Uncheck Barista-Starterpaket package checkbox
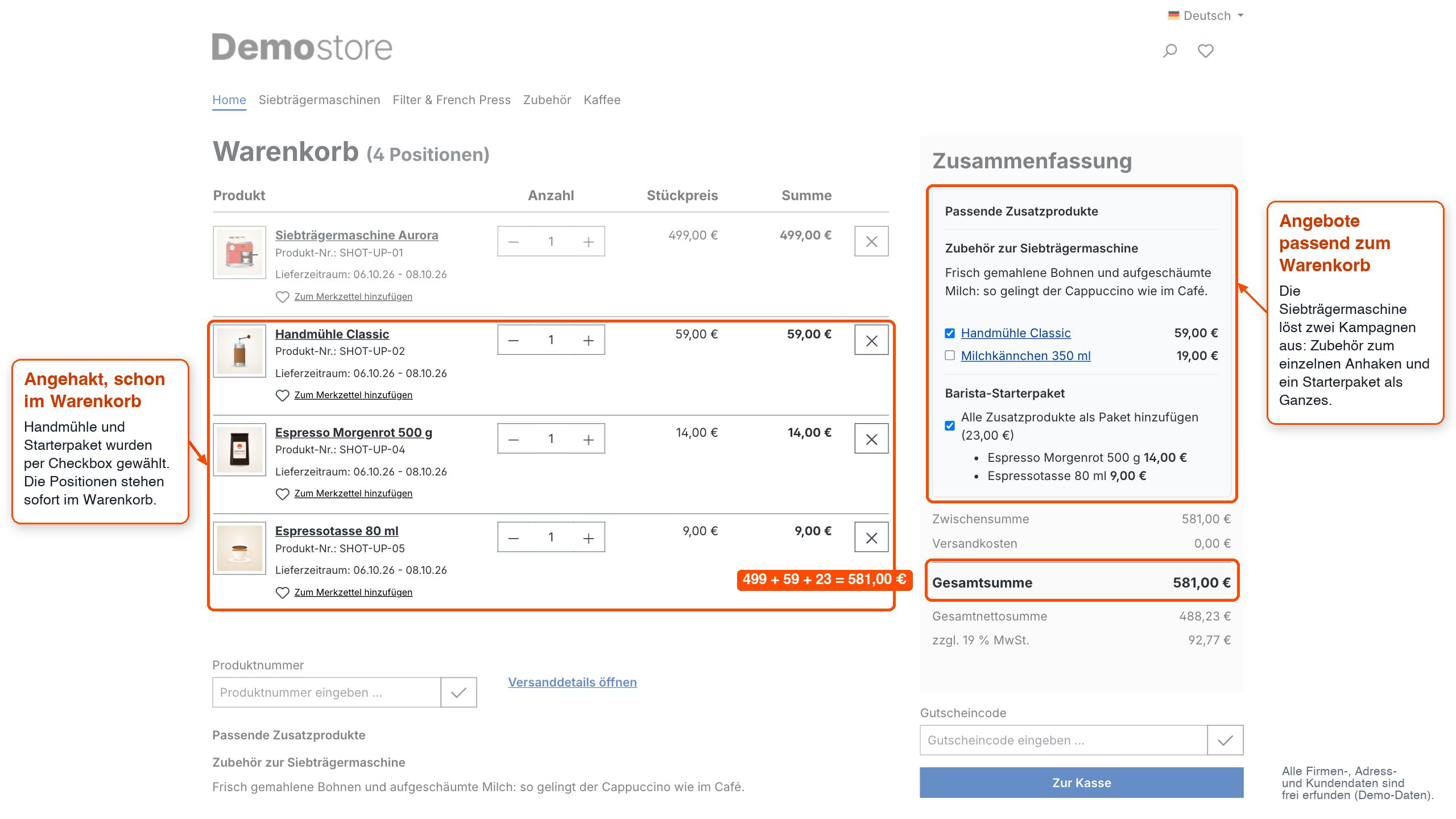This screenshot has width=1456, height=819. tap(949, 425)
